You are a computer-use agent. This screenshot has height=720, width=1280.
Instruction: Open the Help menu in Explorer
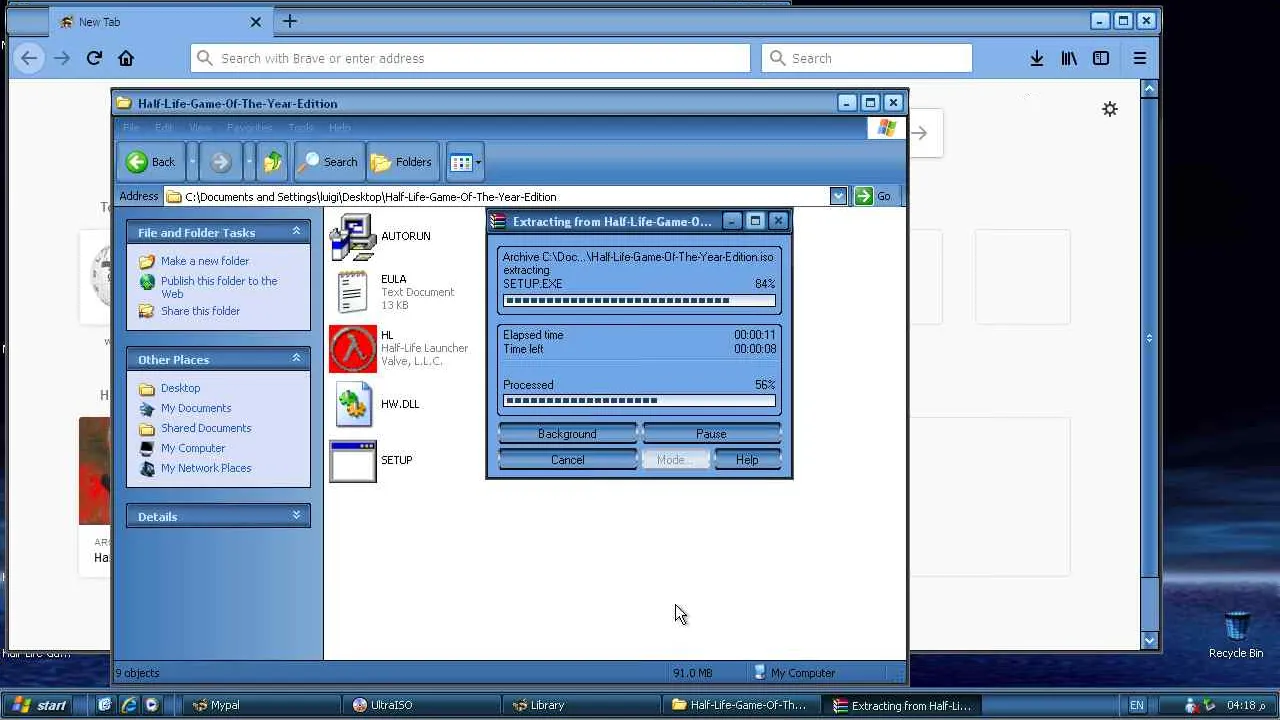point(340,128)
